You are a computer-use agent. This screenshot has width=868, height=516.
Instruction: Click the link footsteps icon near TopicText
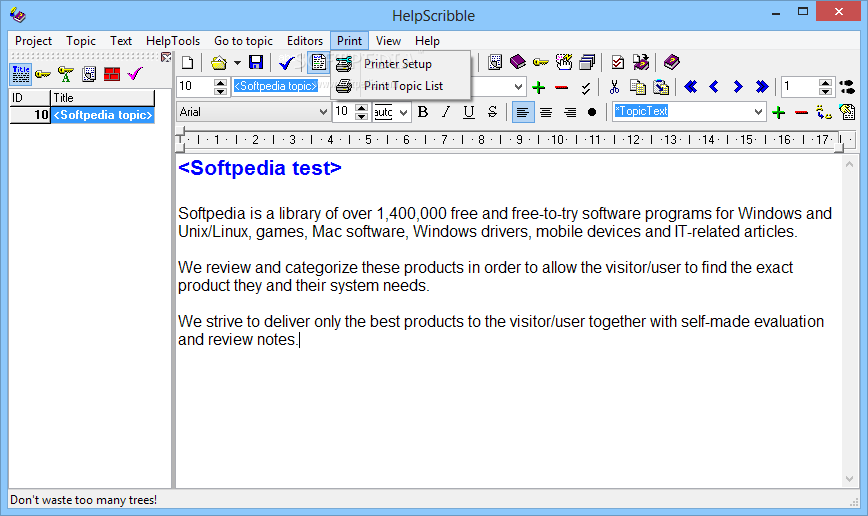click(x=824, y=112)
